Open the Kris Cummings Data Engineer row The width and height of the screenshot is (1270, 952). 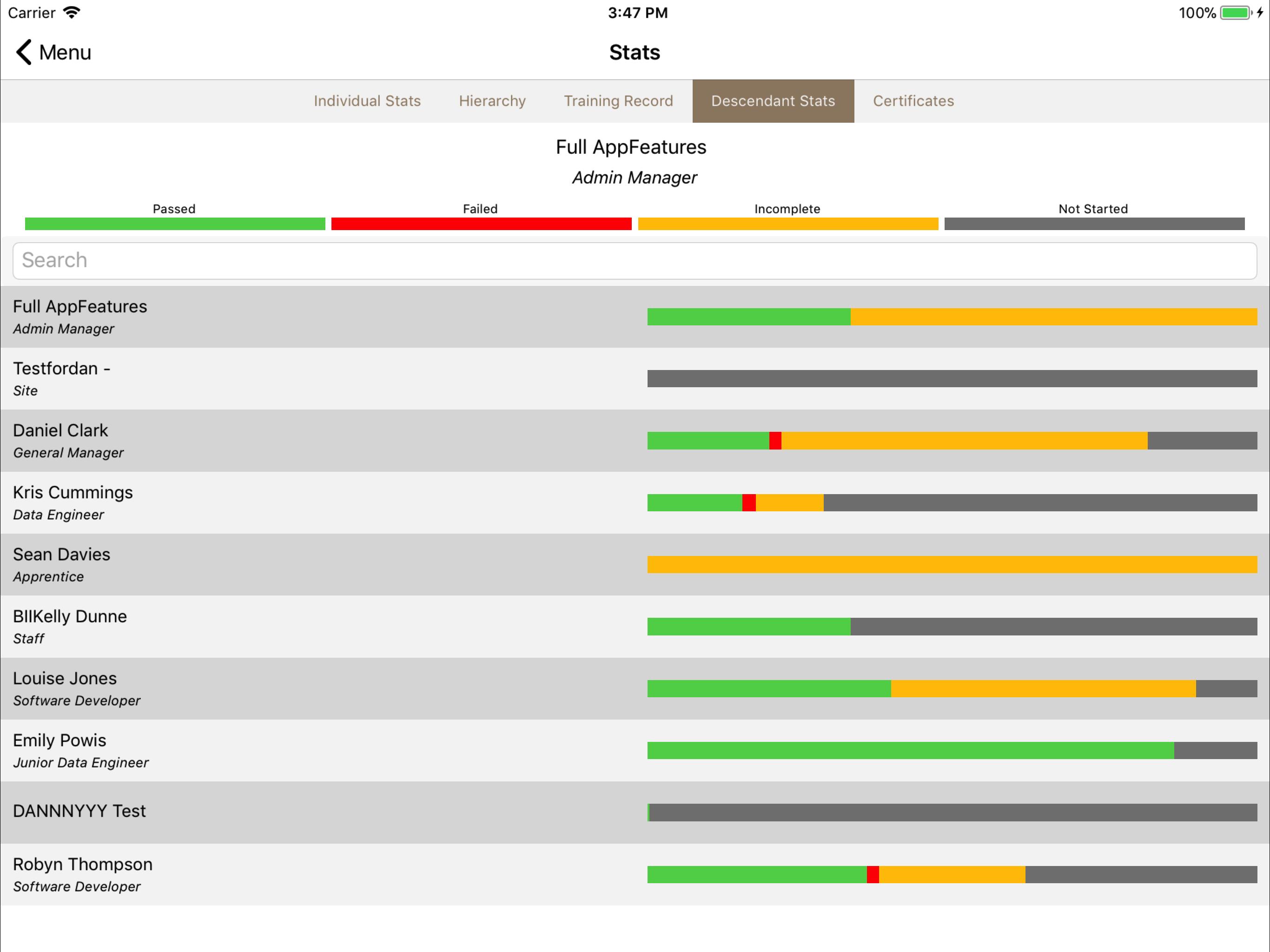tap(635, 503)
